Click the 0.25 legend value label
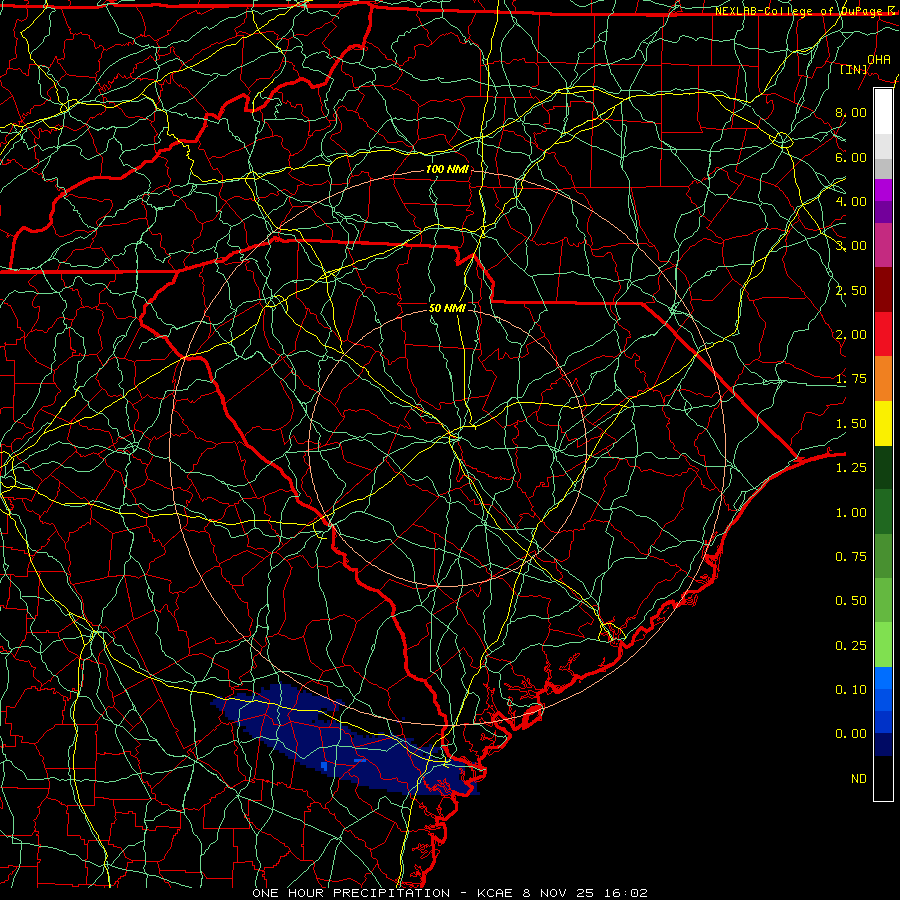900x900 pixels. [851, 646]
